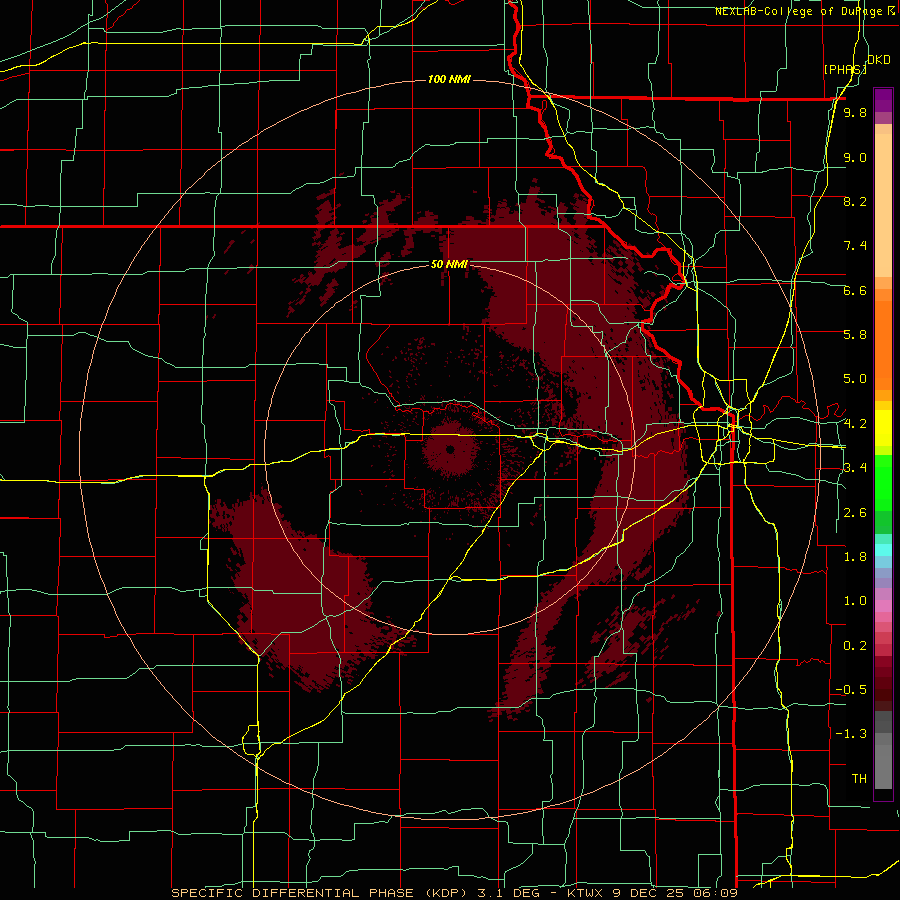Click the 5.8 legend value
Viewport: 900px width, 900px height.
pyautogui.click(x=855, y=335)
